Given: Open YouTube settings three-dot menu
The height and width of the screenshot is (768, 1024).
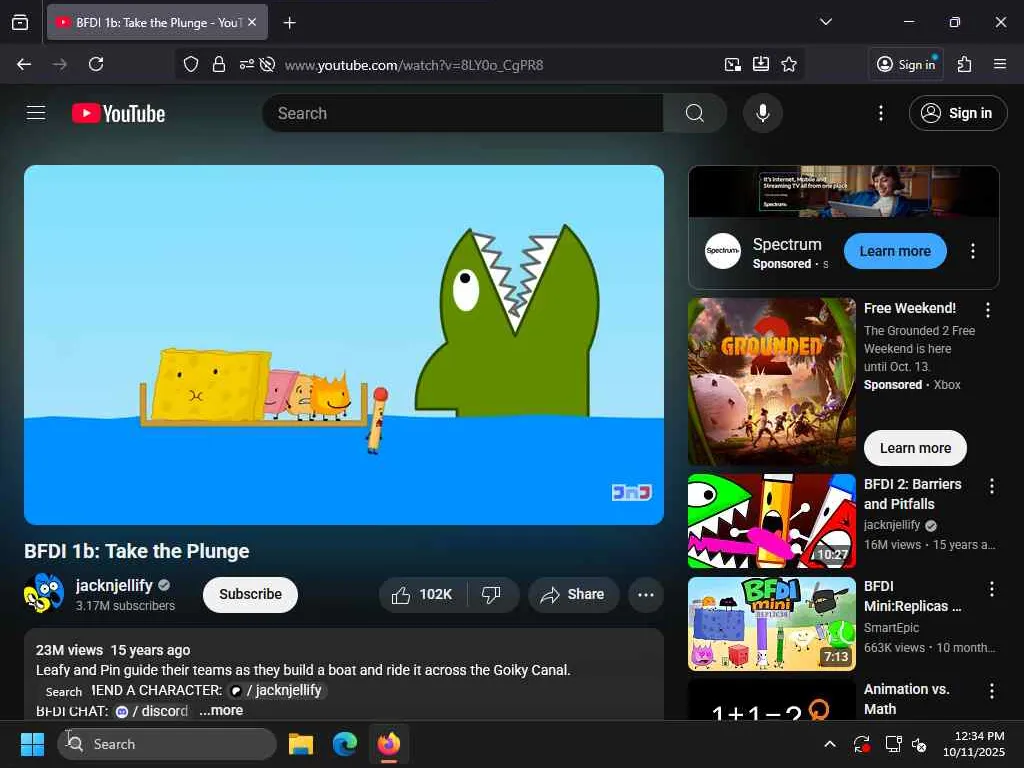Looking at the screenshot, I should (x=880, y=113).
